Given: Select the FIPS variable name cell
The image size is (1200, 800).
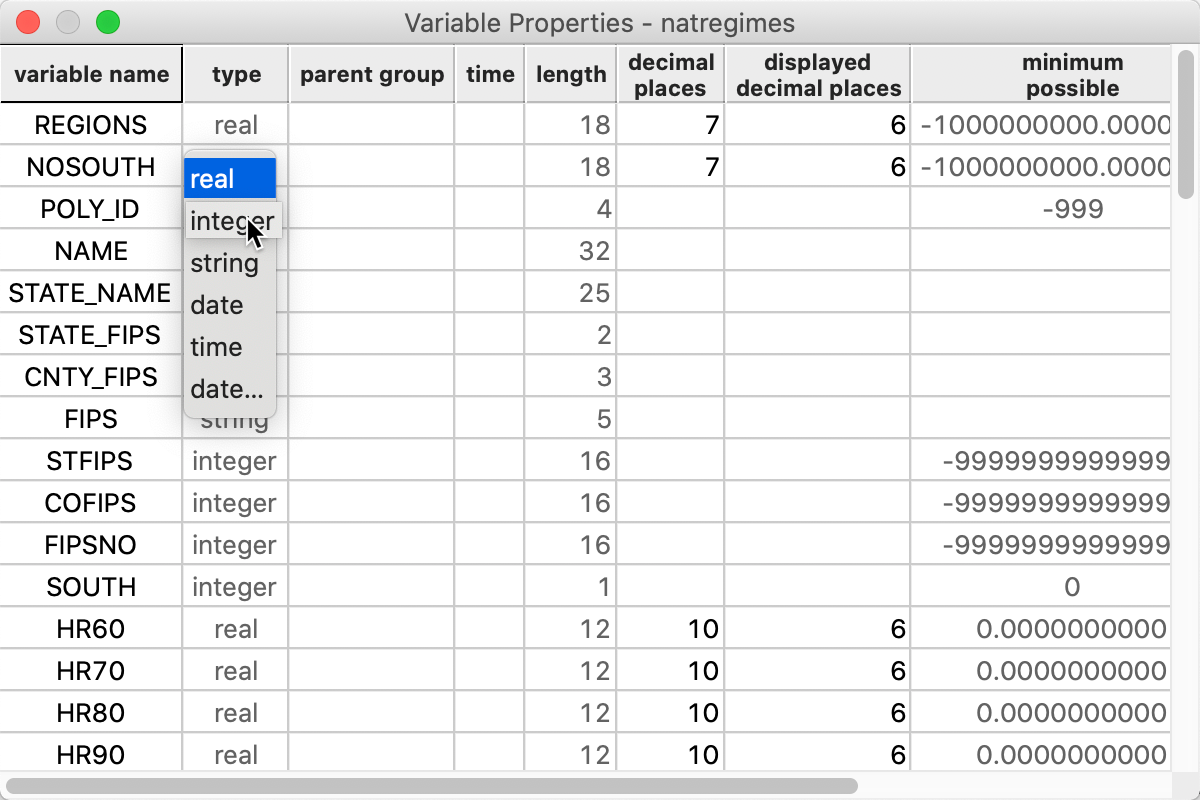Looking at the screenshot, I should tap(91, 419).
